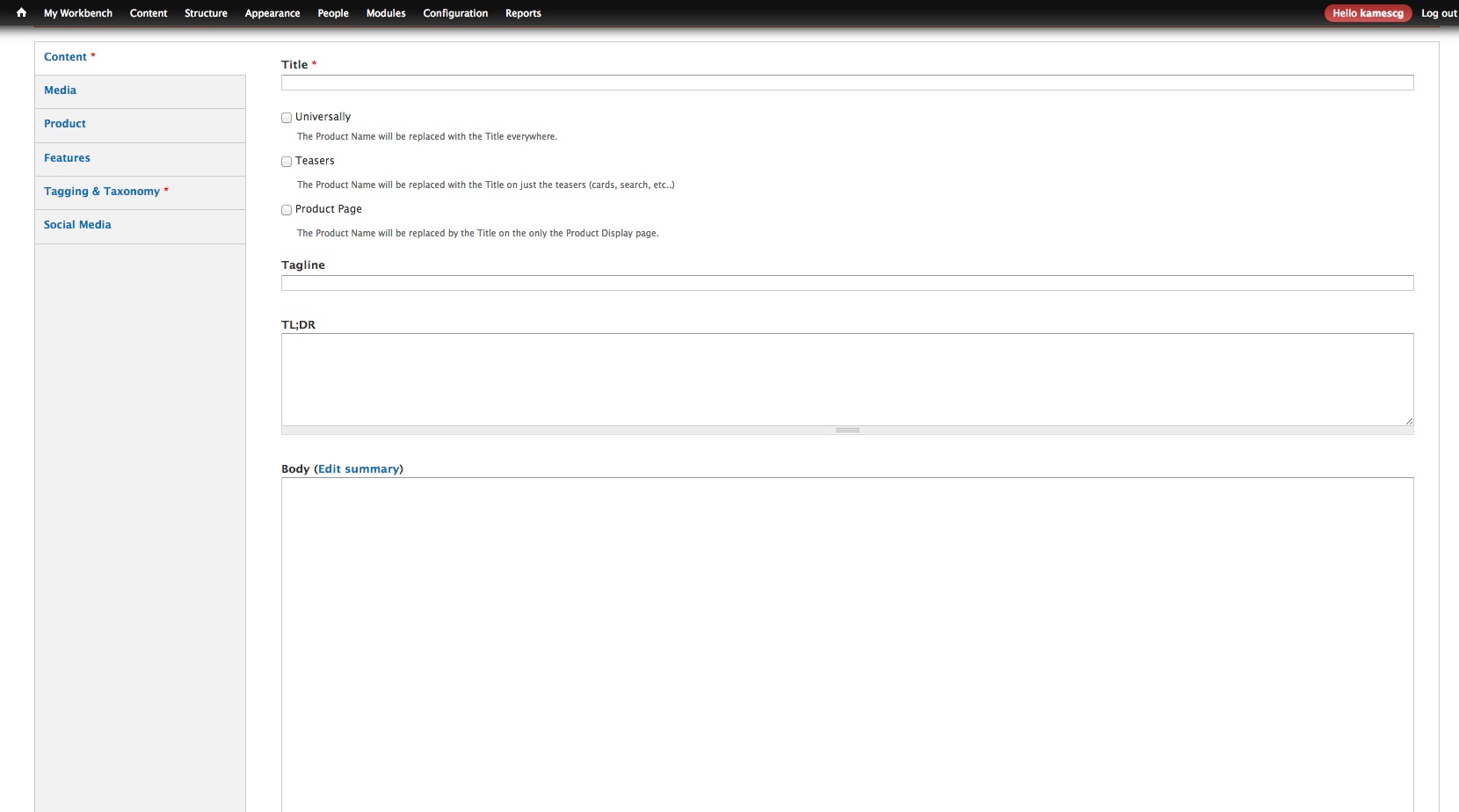Focus the Tagline text field
Viewport: 1459px width, 812px height.
847,283
